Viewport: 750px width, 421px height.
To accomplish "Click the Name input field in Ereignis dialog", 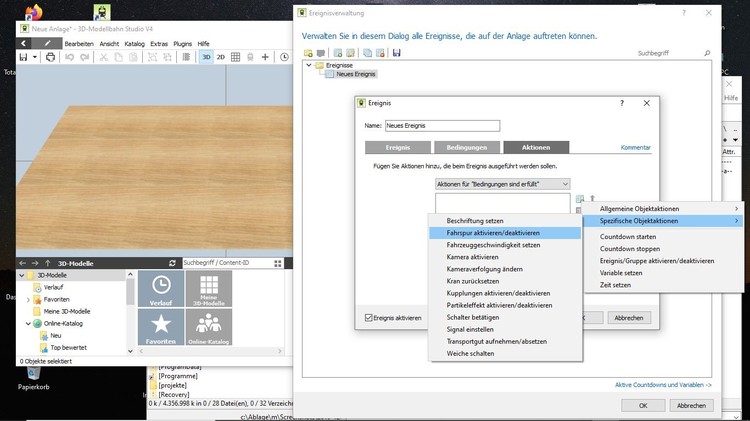I will pos(442,126).
